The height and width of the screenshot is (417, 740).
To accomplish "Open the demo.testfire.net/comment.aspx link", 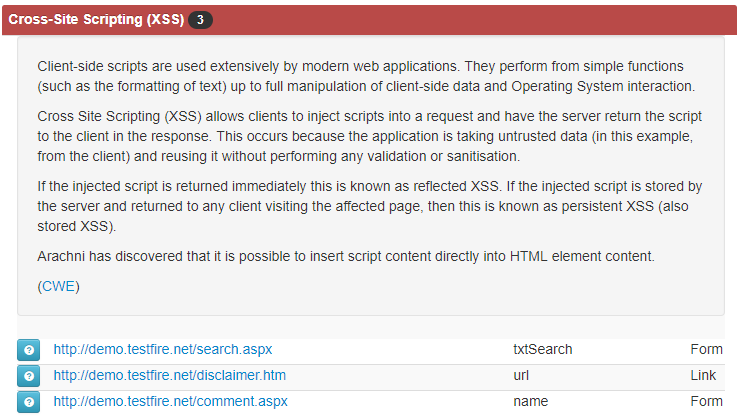I will coord(170,401).
